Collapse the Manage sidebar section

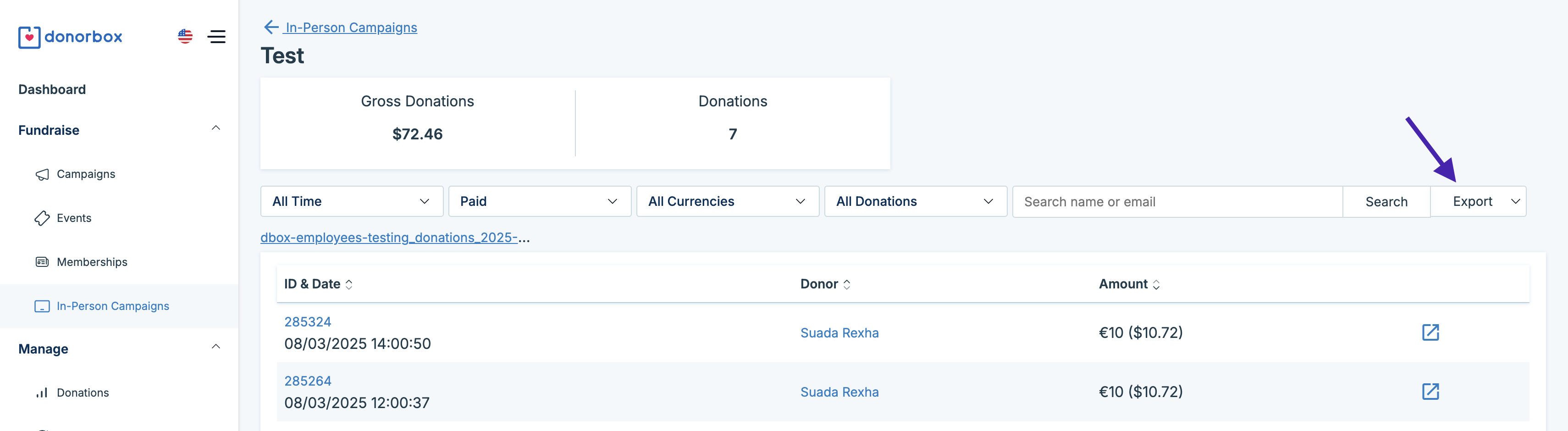(215, 347)
